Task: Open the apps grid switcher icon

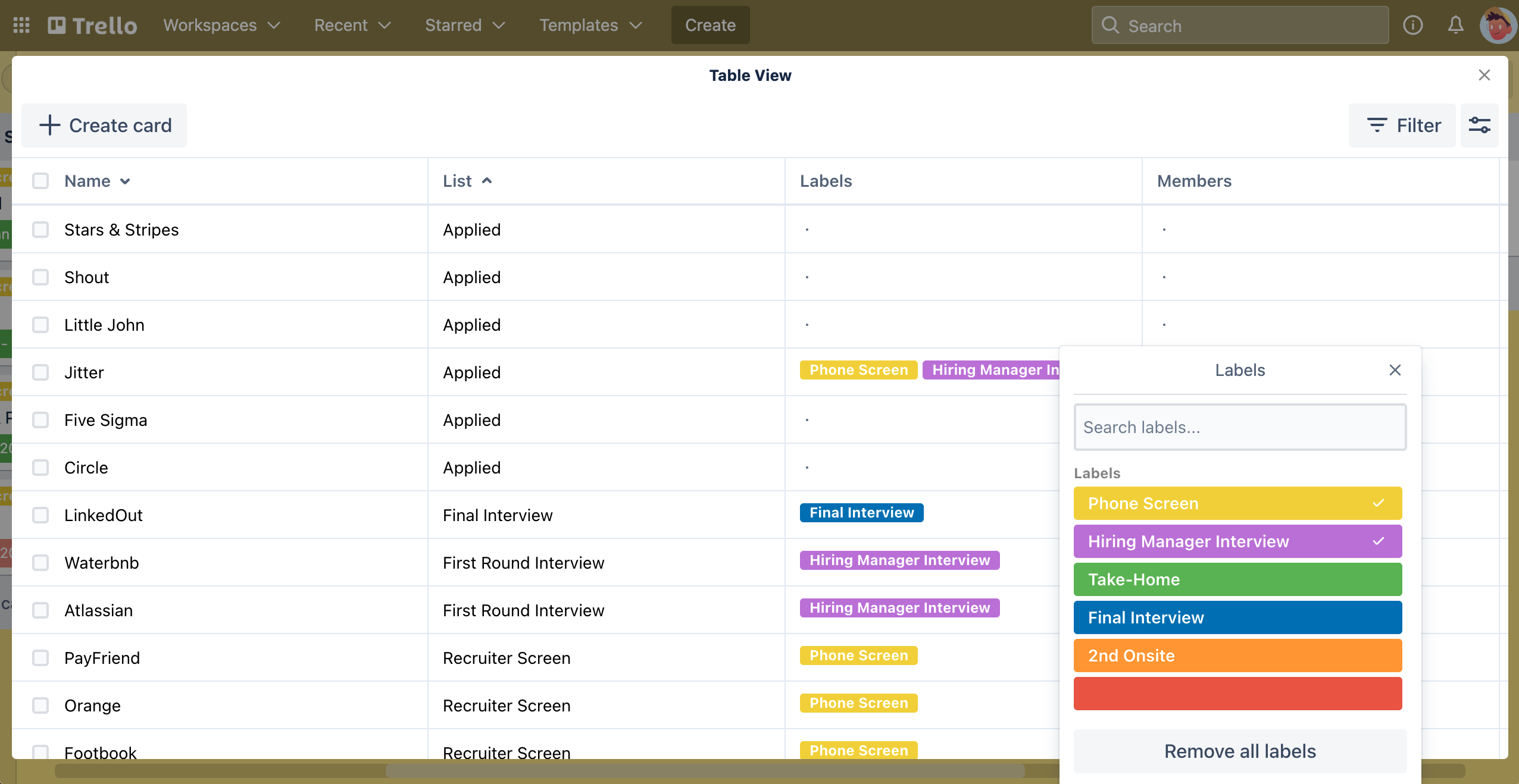Action: pos(21,25)
